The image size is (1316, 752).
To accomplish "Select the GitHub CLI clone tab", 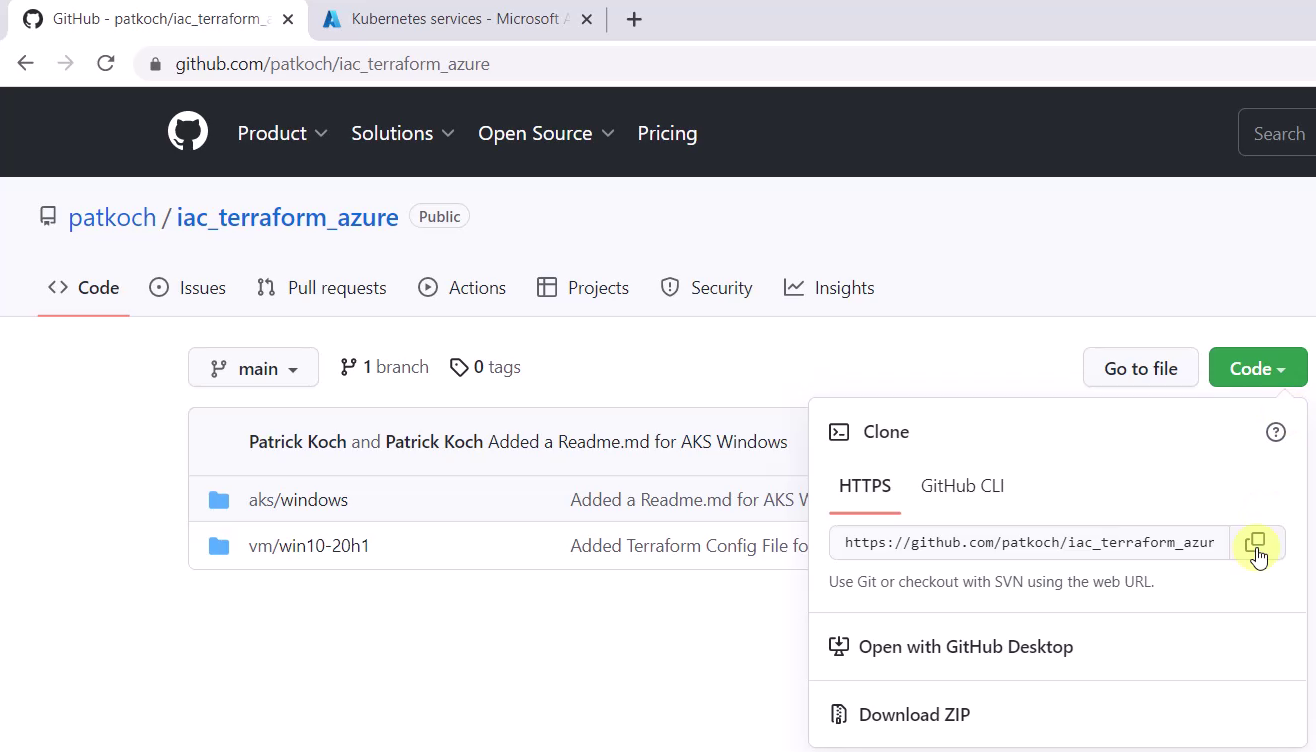I will pos(962,487).
